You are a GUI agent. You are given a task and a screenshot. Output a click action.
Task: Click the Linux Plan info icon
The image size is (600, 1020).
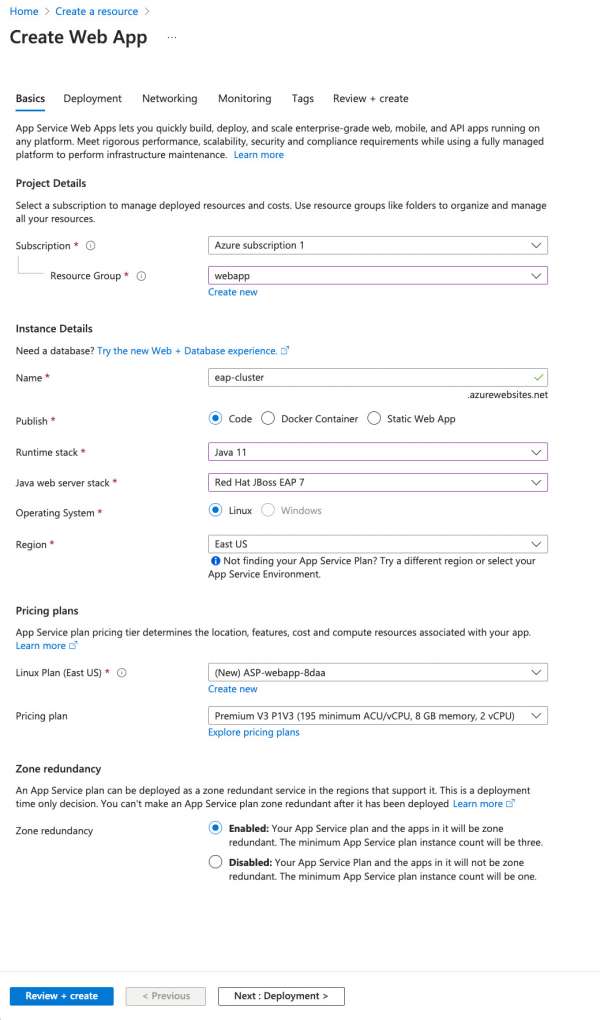point(121,673)
